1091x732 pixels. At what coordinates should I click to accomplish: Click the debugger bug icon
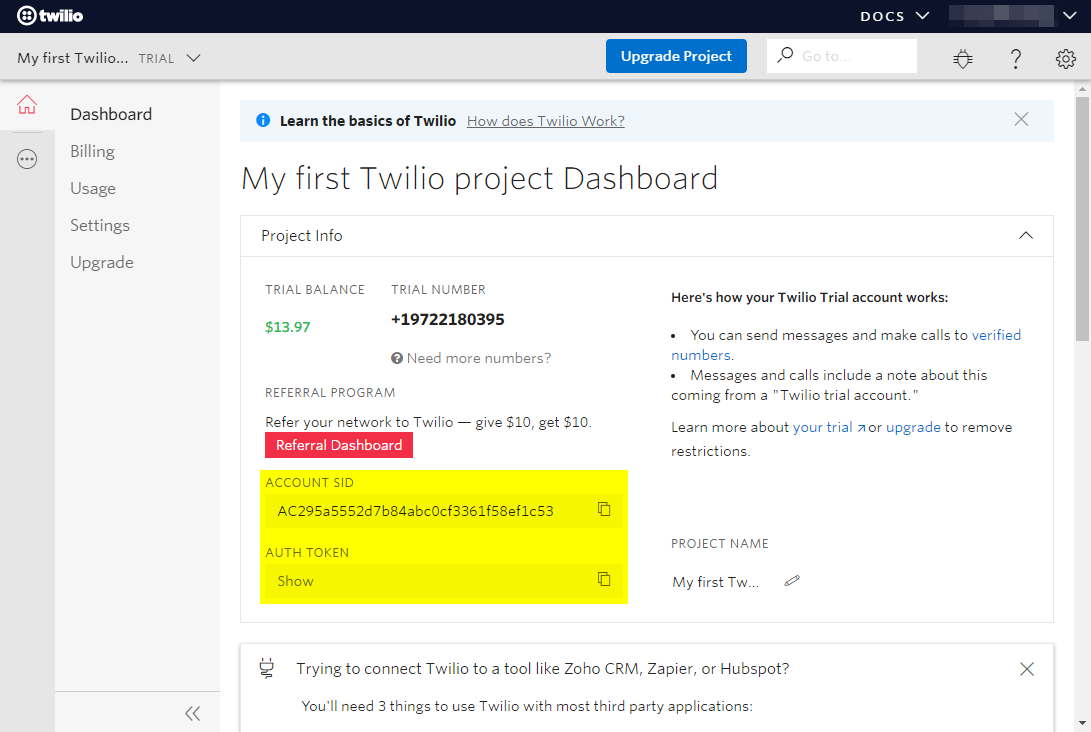pyautogui.click(x=963, y=59)
